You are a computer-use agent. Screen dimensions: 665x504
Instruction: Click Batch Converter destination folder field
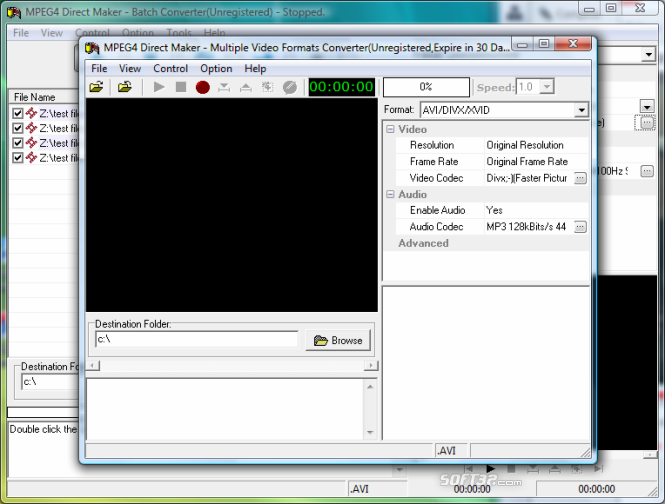coord(50,382)
